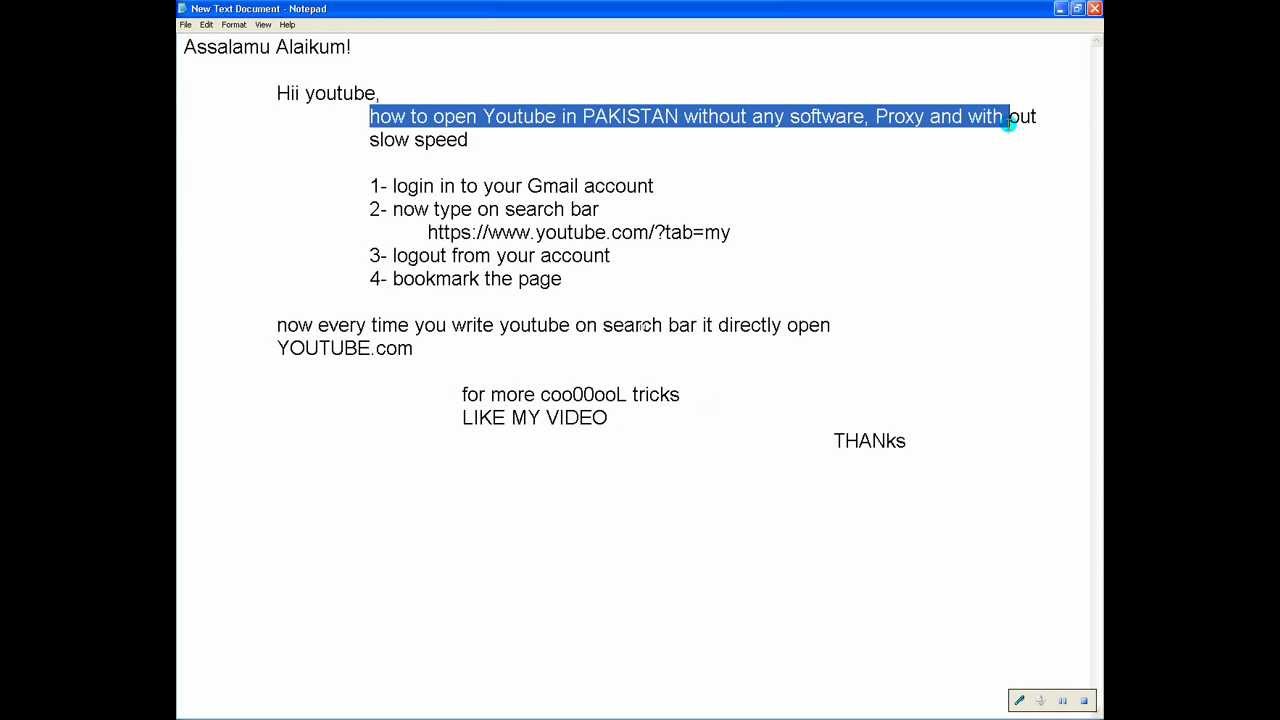The width and height of the screenshot is (1280, 720).
Task: Click the line 'Hii youtube,'
Action: tap(327, 93)
